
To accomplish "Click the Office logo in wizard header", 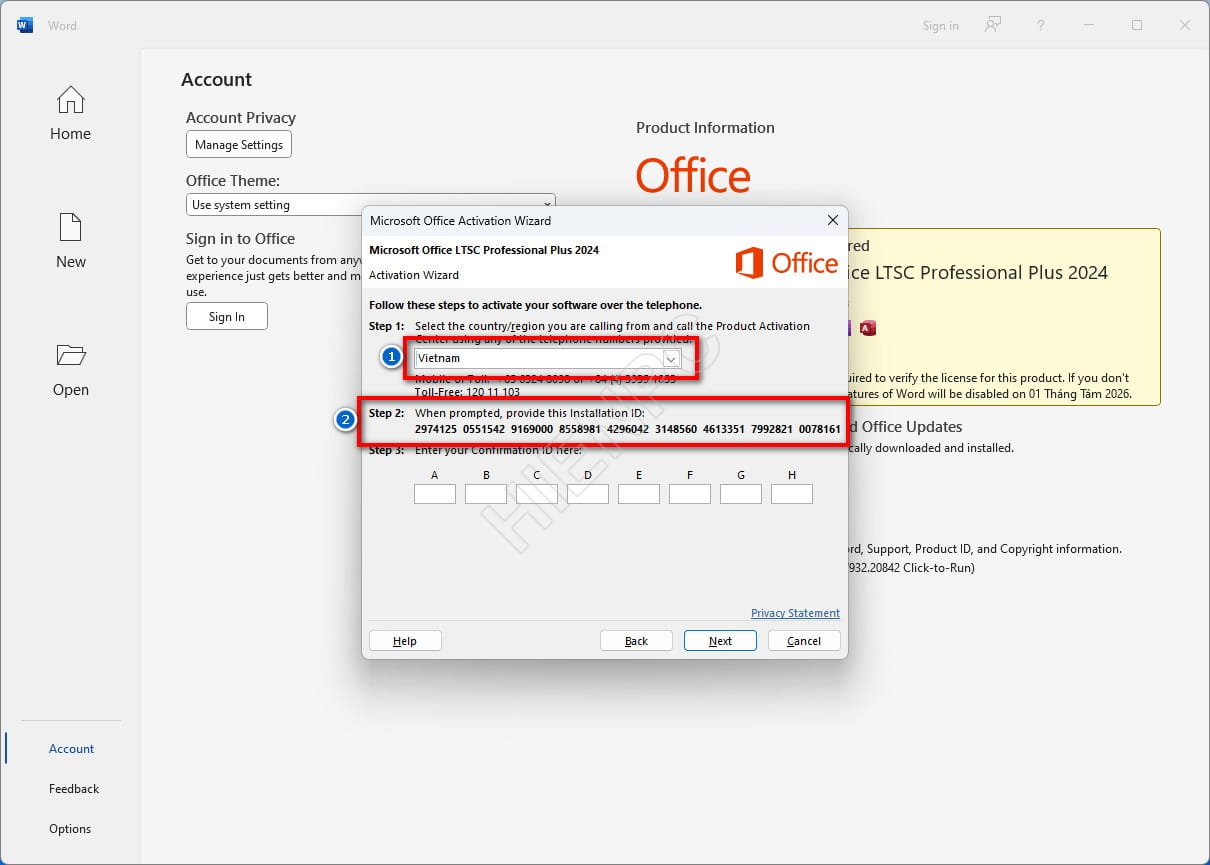I will 787,263.
